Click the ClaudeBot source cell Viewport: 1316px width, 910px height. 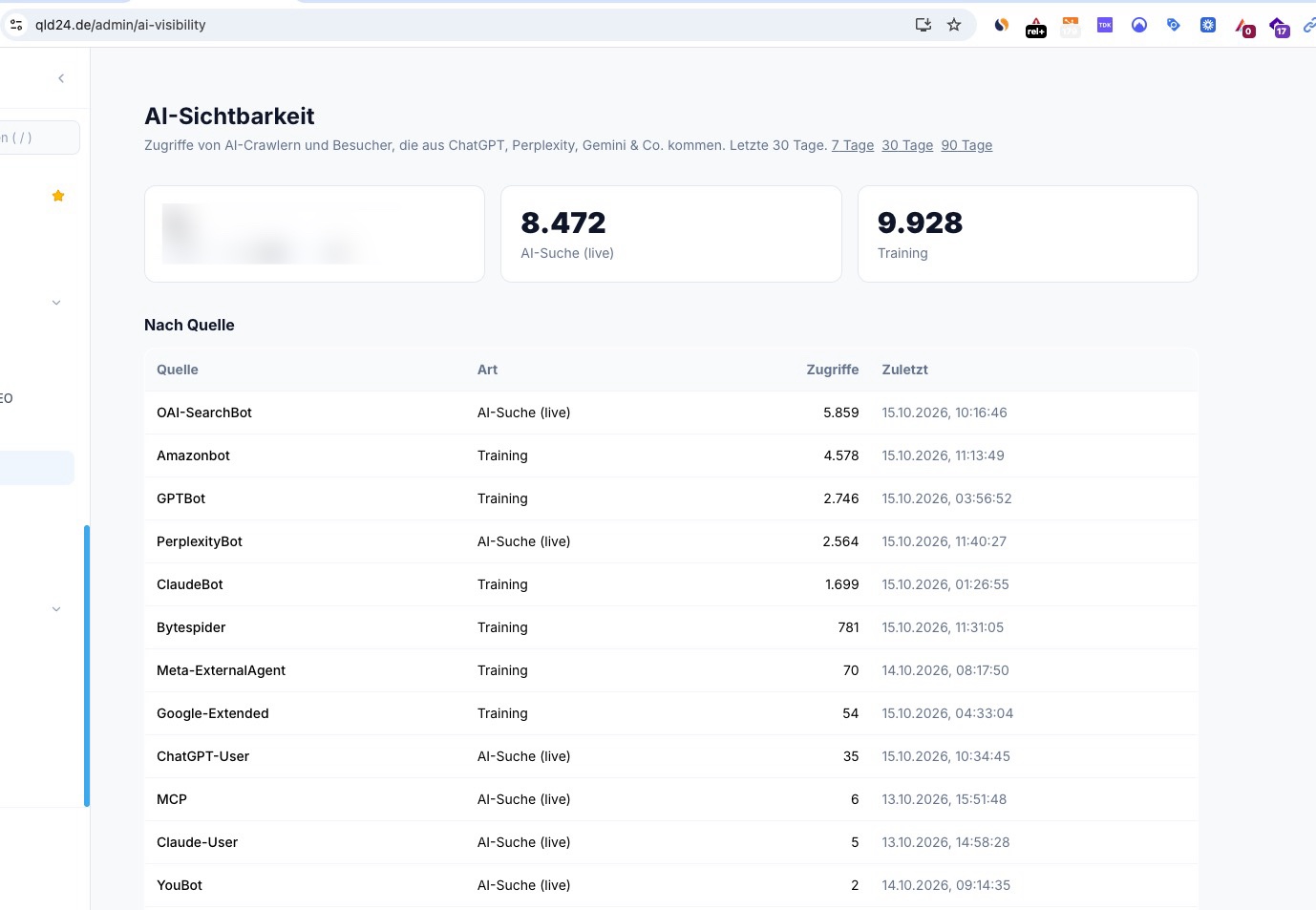tap(190, 584)
